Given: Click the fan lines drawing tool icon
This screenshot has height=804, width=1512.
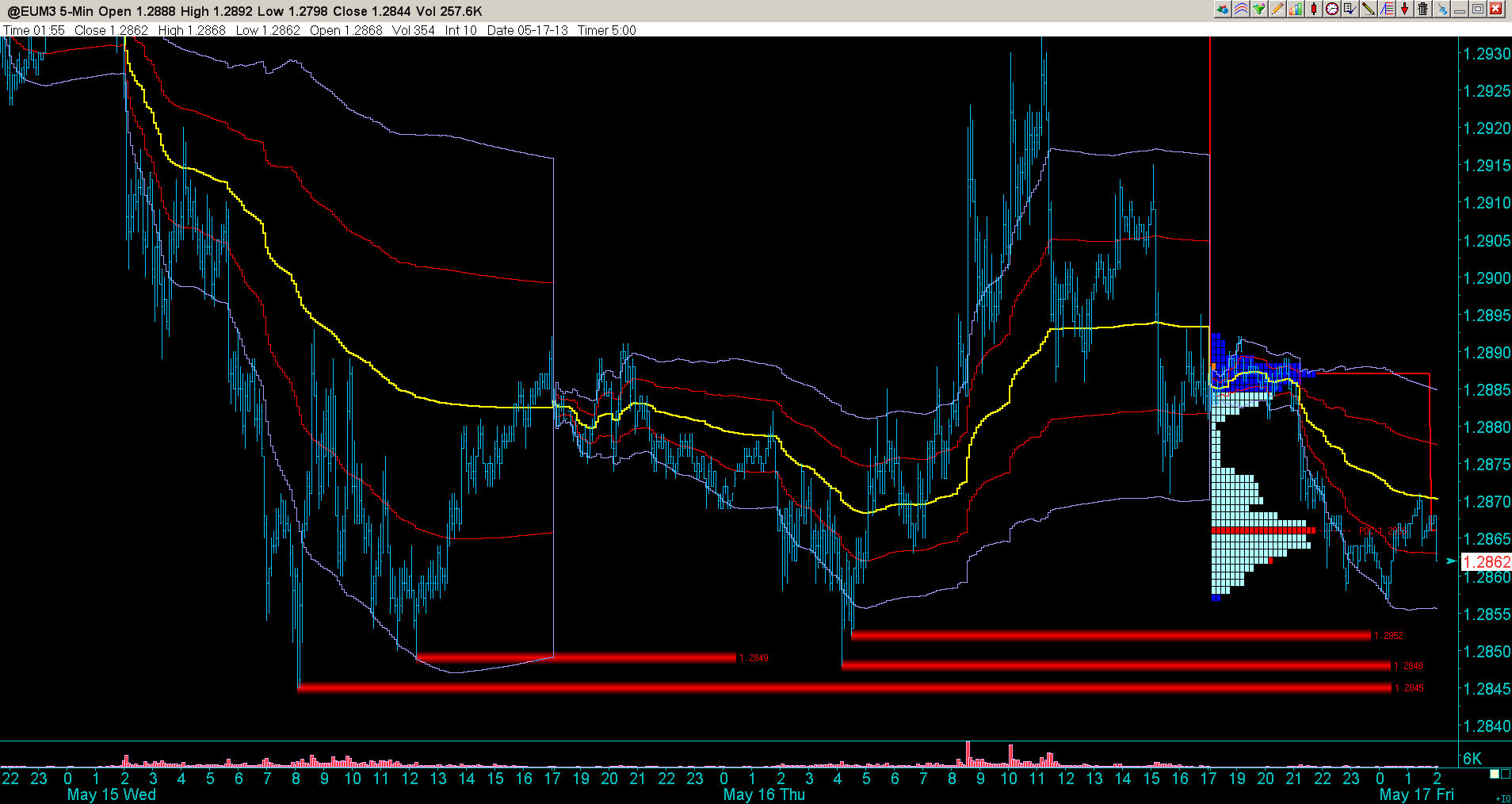Looking at the screenshot, I should click(x=1387, y=9).
